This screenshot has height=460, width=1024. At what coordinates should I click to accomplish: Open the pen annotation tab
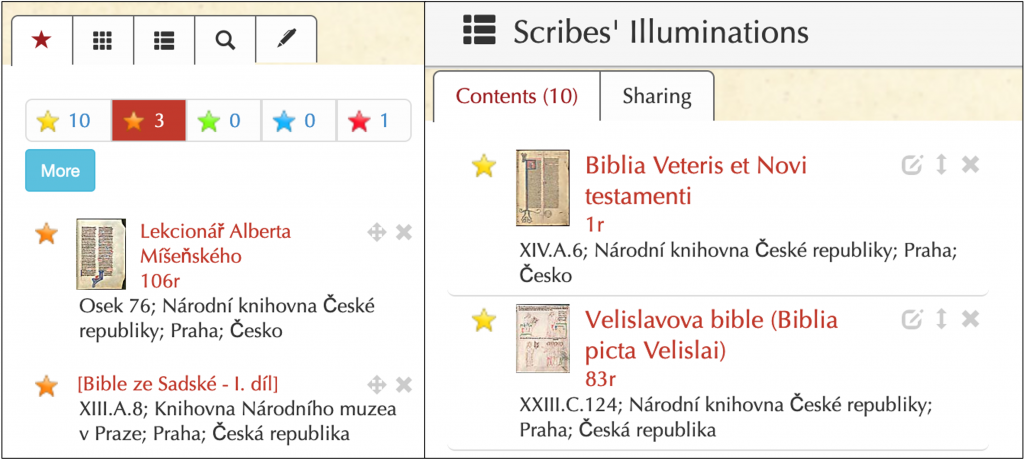(286, 40)
